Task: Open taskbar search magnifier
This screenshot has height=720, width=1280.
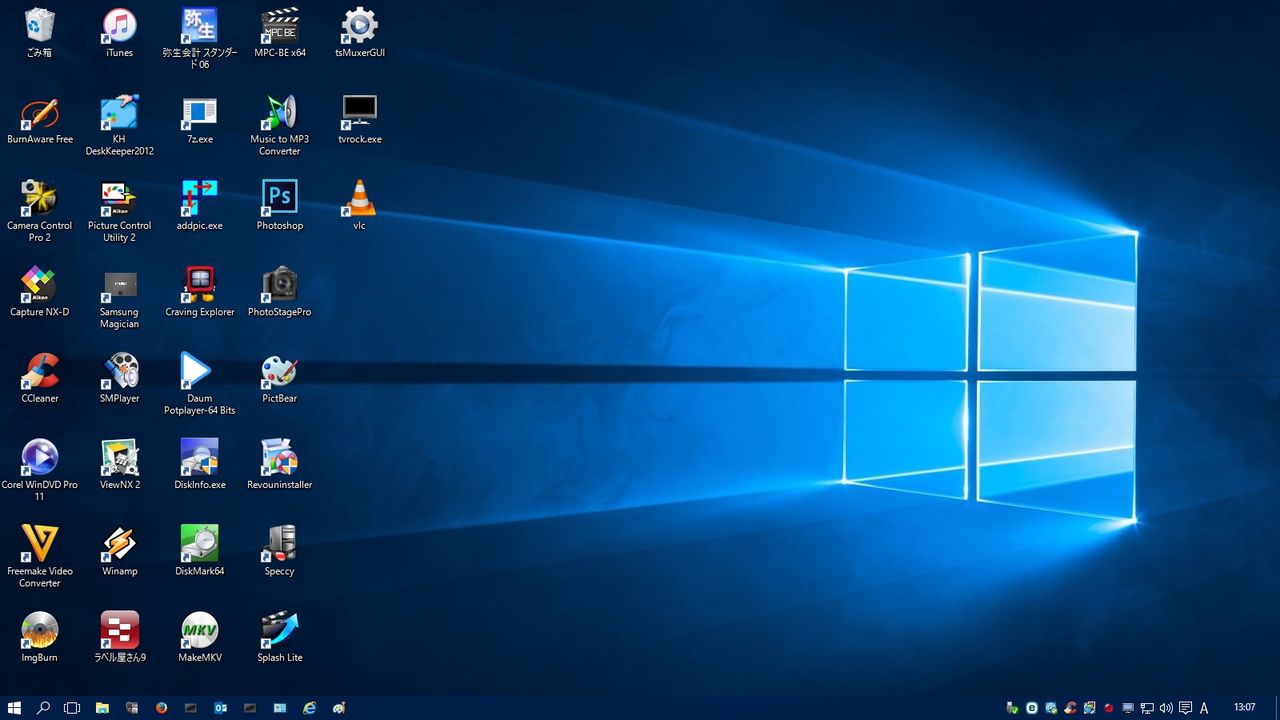Action: (43, 708)
